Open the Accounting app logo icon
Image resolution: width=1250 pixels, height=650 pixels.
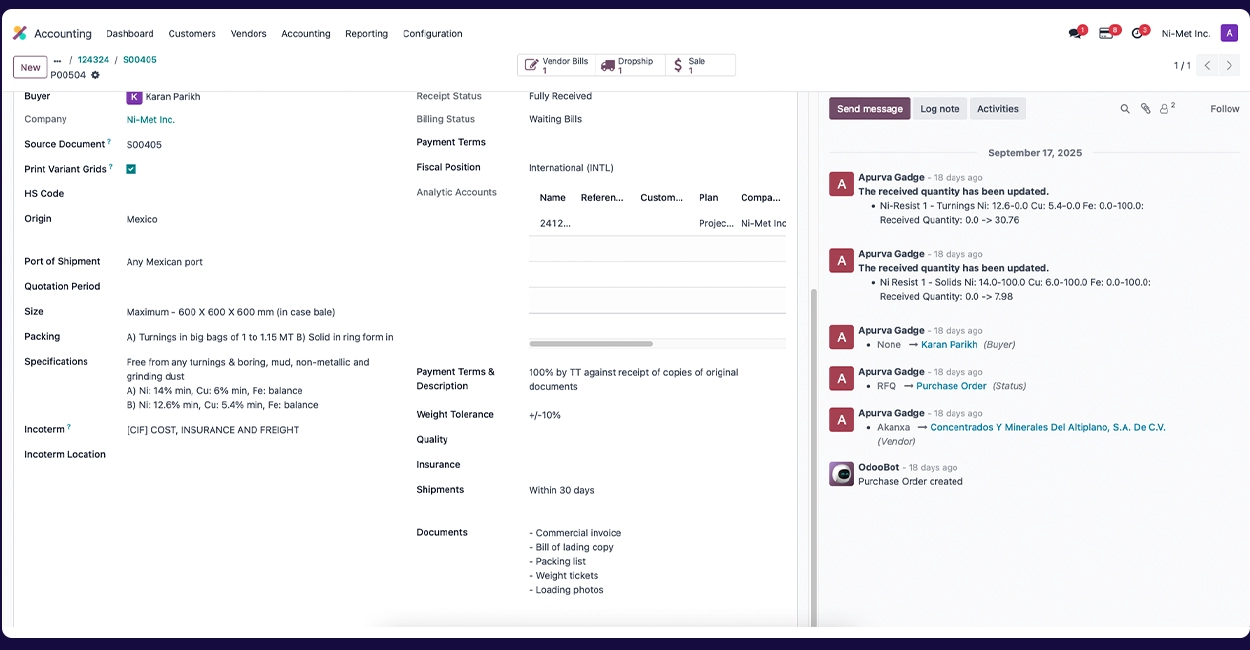pos(20,33)
